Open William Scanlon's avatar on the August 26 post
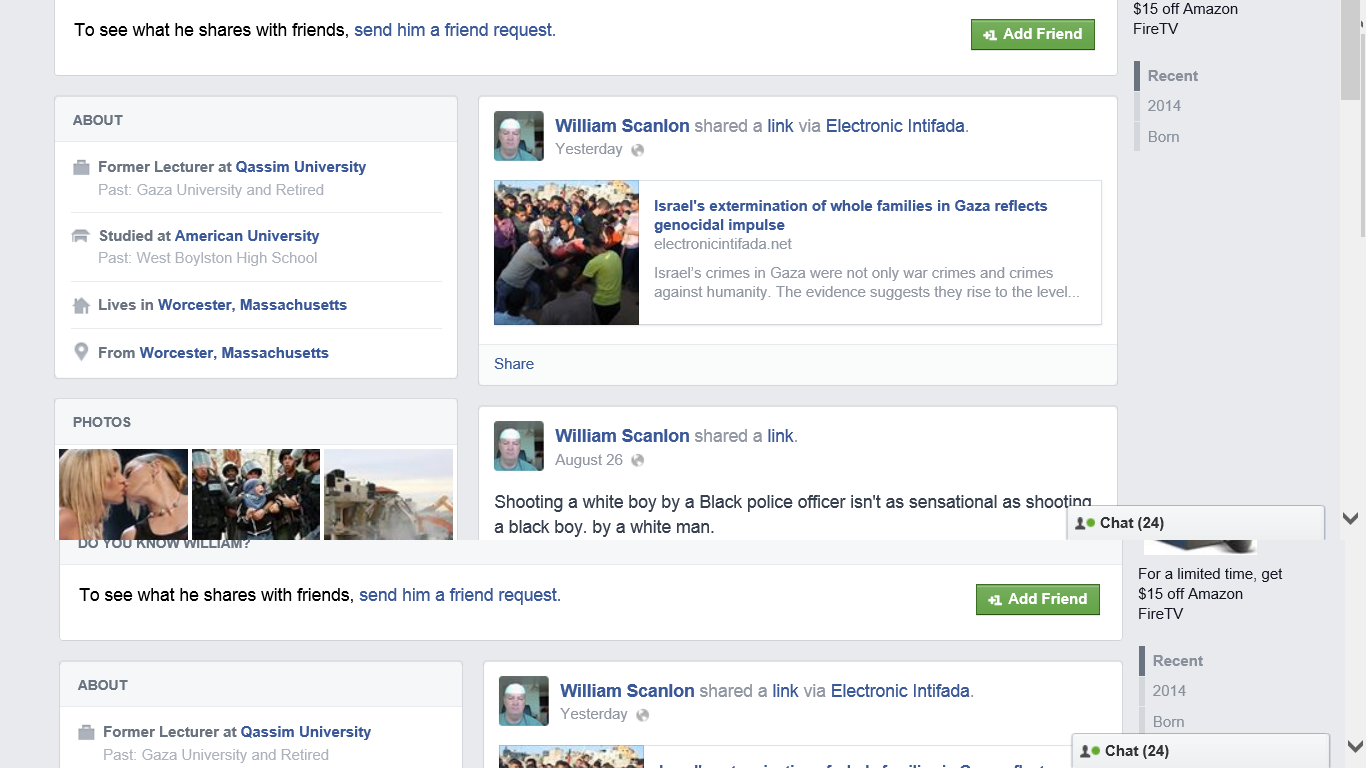This screenshot has height=768, width=1366. click(519, 446)
